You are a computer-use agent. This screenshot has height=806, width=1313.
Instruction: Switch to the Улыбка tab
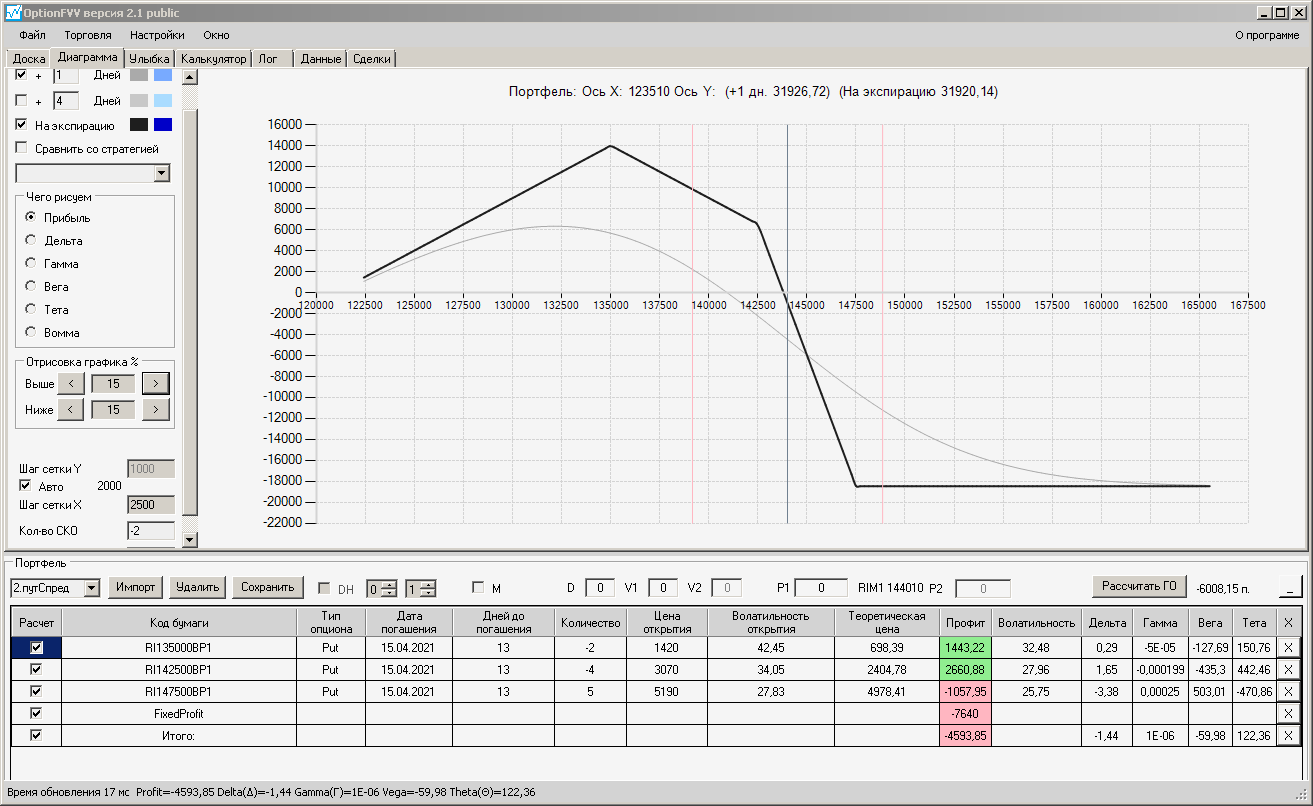click(150, 59)
